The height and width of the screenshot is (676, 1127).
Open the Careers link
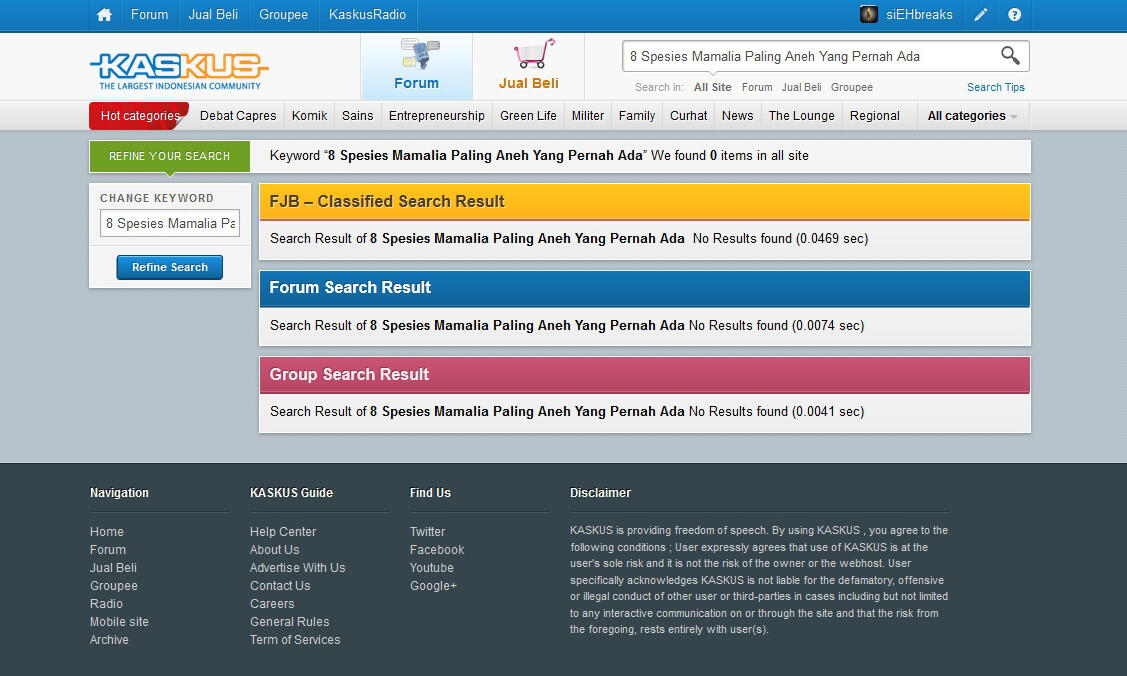272,603
